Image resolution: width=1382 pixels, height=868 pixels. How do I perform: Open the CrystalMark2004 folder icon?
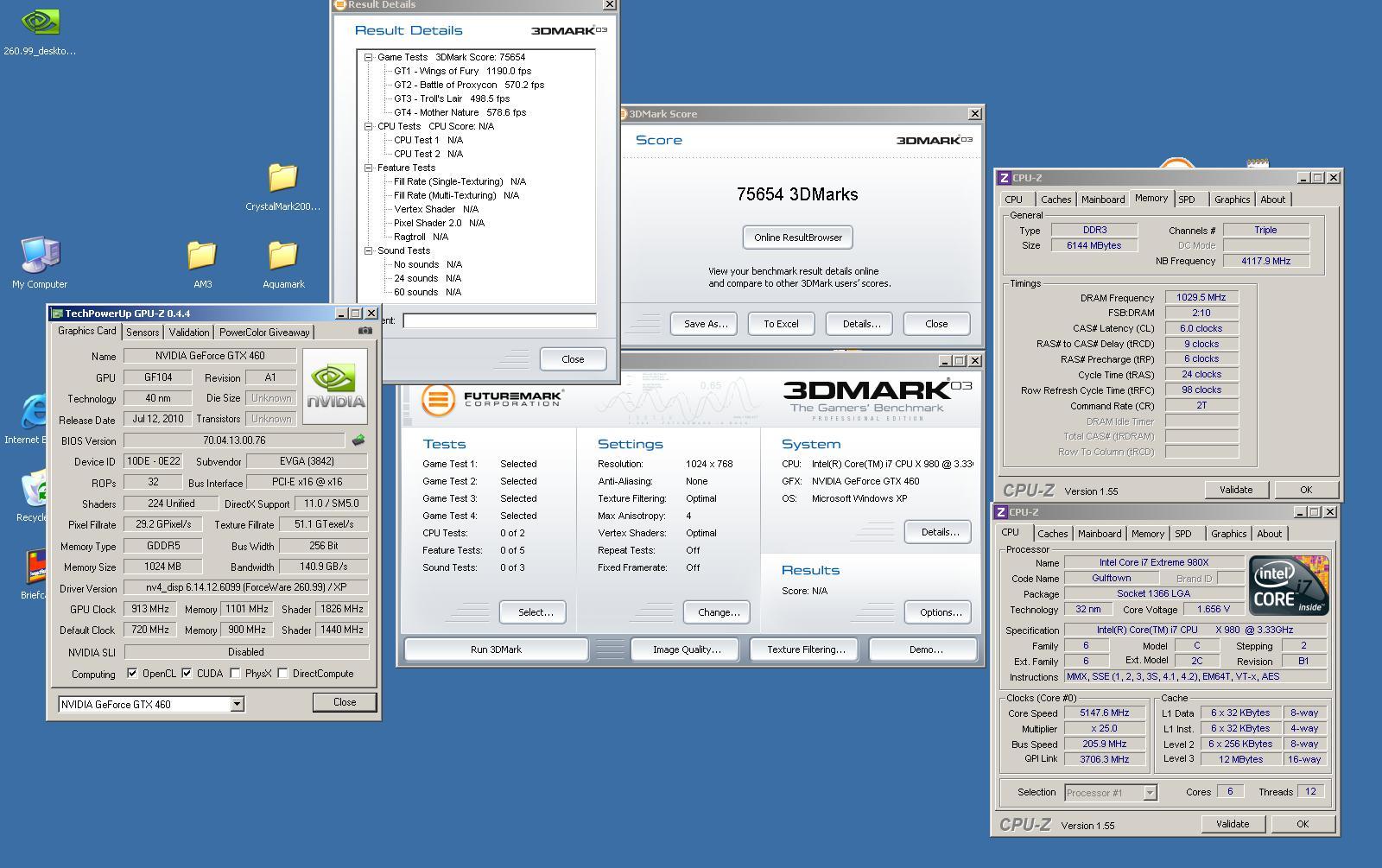coord(282,187)
